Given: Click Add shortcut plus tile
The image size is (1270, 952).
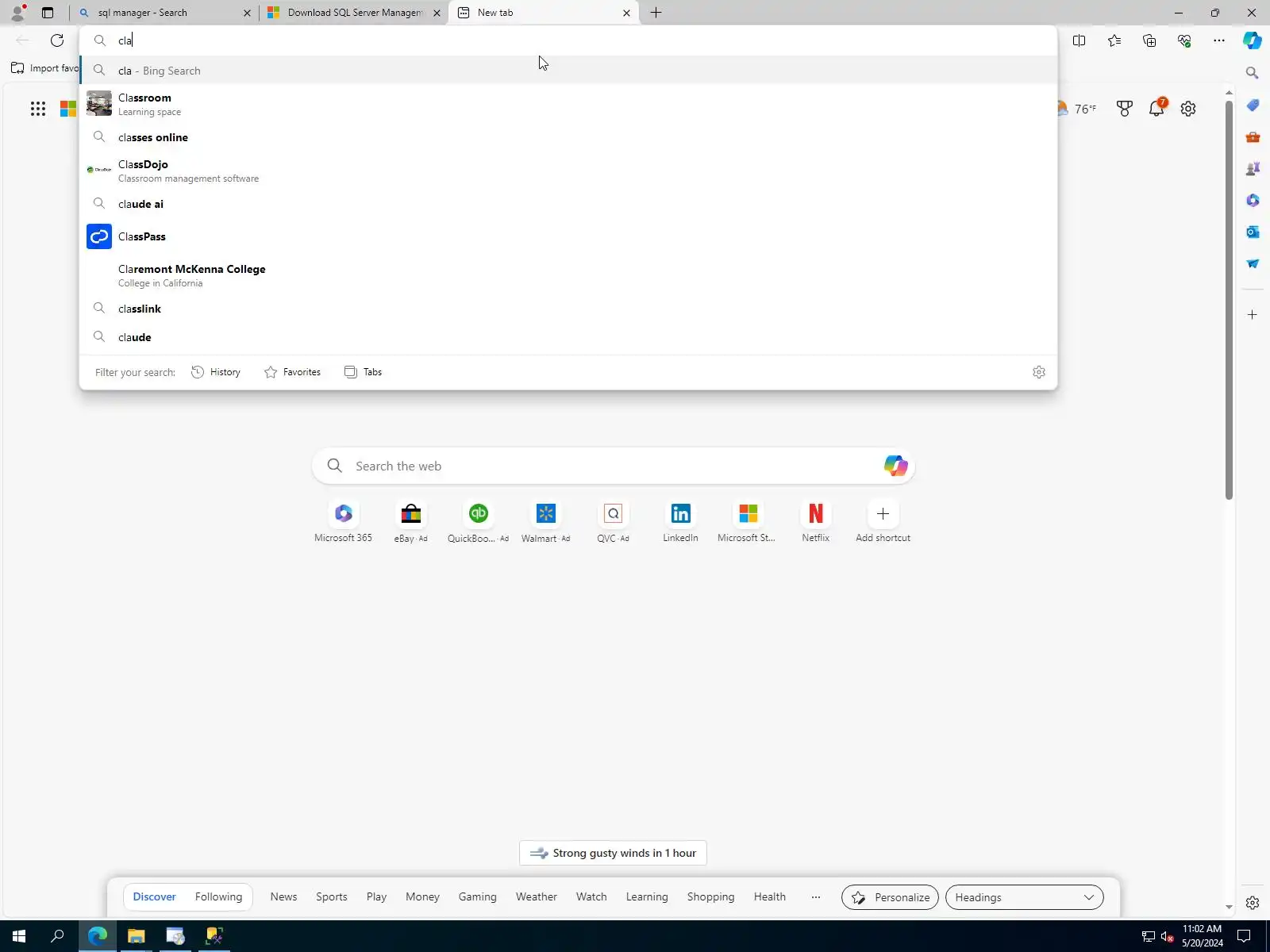Looking at the screenshot, I should pyautogui.click(x=883, y=521).
